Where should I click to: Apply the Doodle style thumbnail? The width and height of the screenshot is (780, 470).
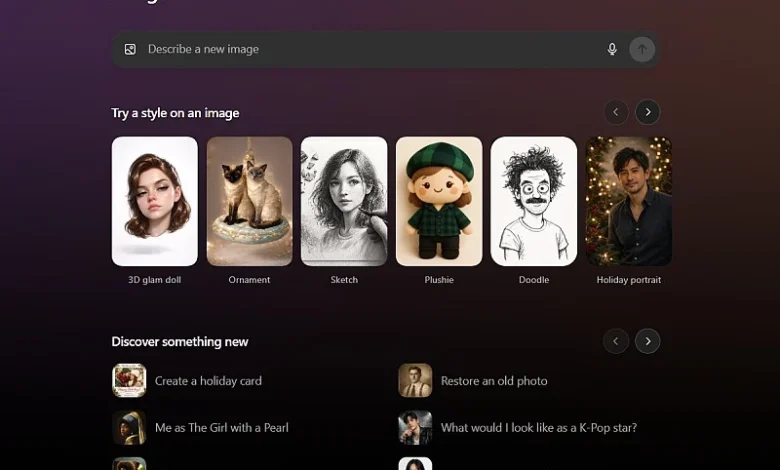point(534,201)
